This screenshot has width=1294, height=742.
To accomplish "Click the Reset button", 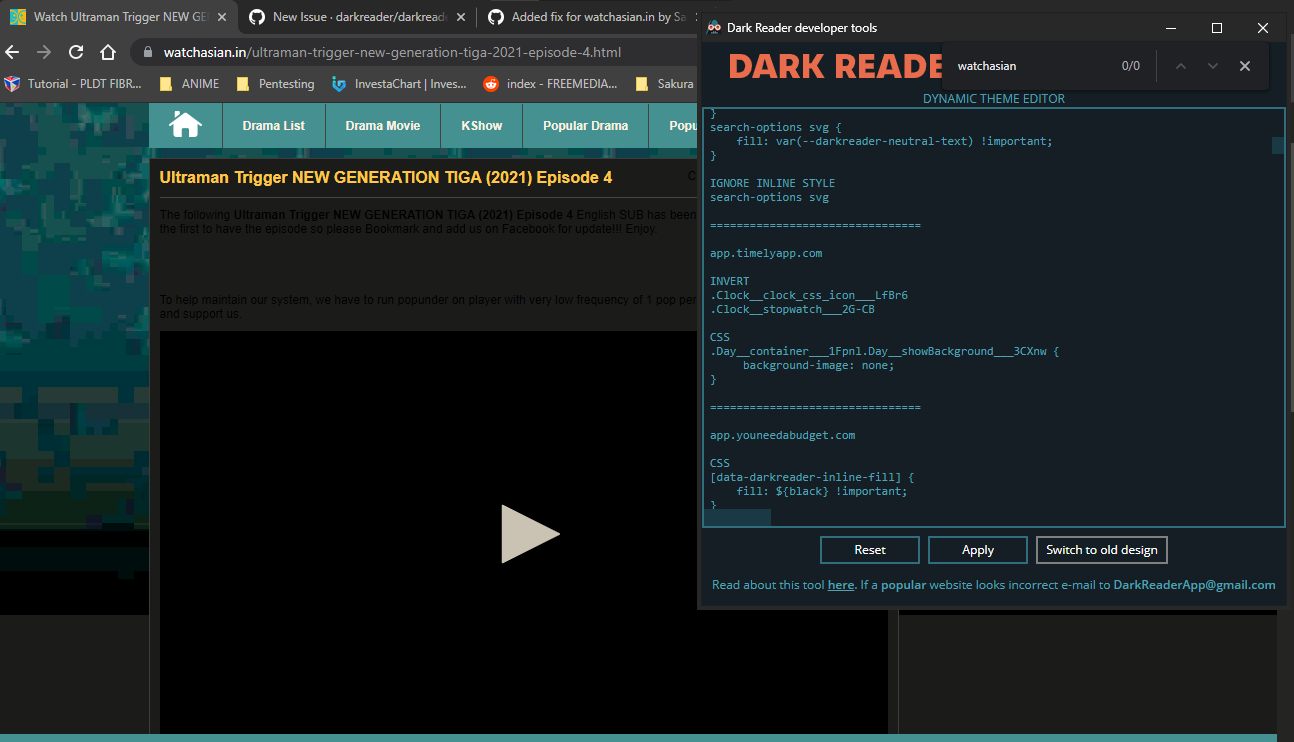I will point(870,550).
